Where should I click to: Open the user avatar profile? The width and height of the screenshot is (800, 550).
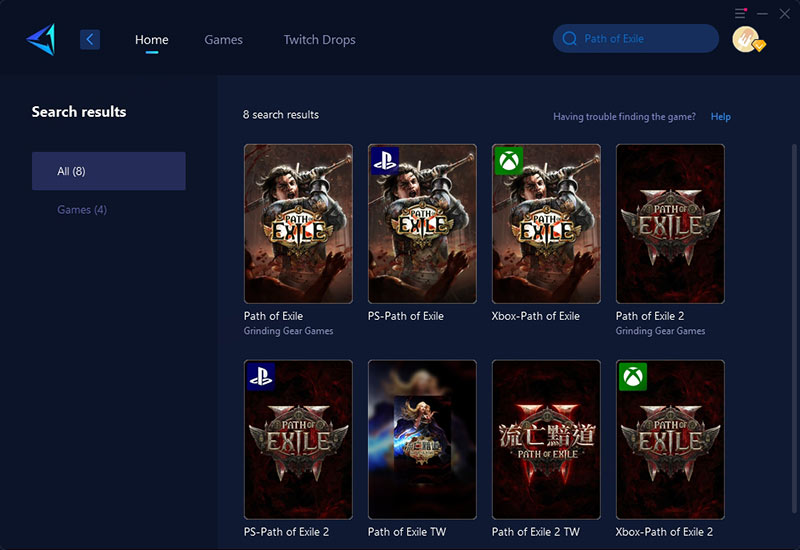(746, 39)
